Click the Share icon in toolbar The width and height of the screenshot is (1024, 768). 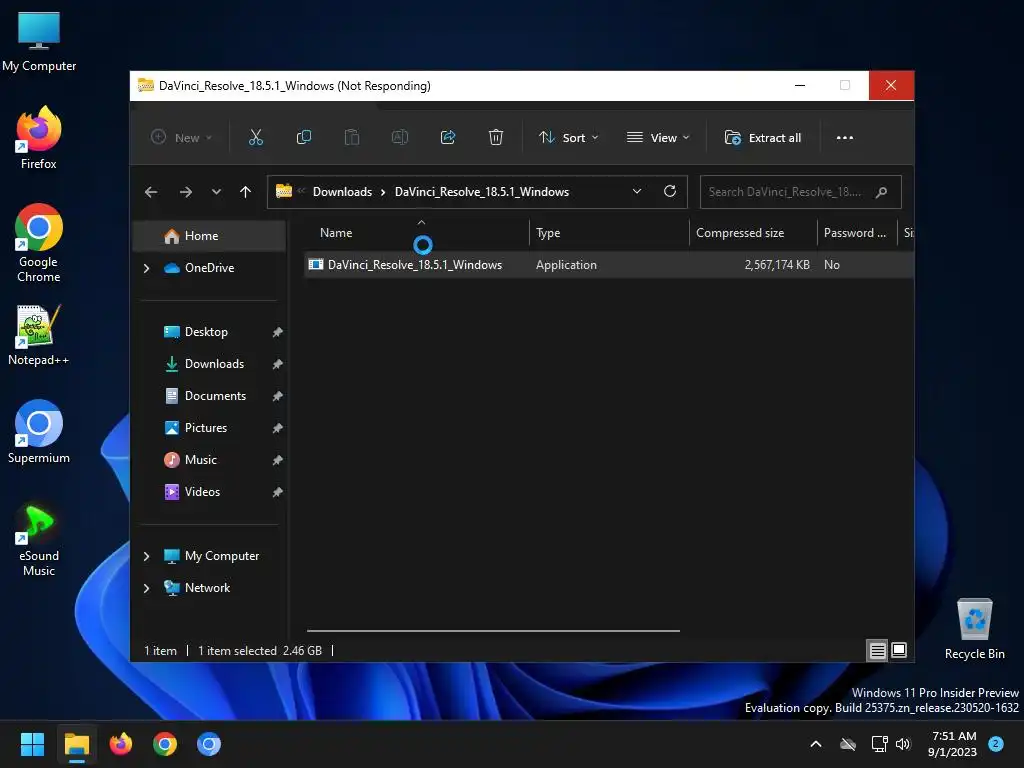point(448,138)
